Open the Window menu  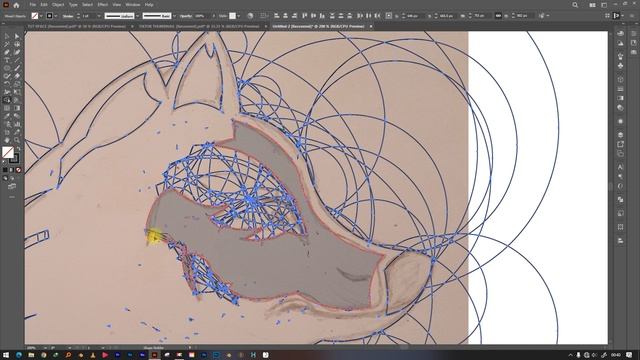[133, 5]
